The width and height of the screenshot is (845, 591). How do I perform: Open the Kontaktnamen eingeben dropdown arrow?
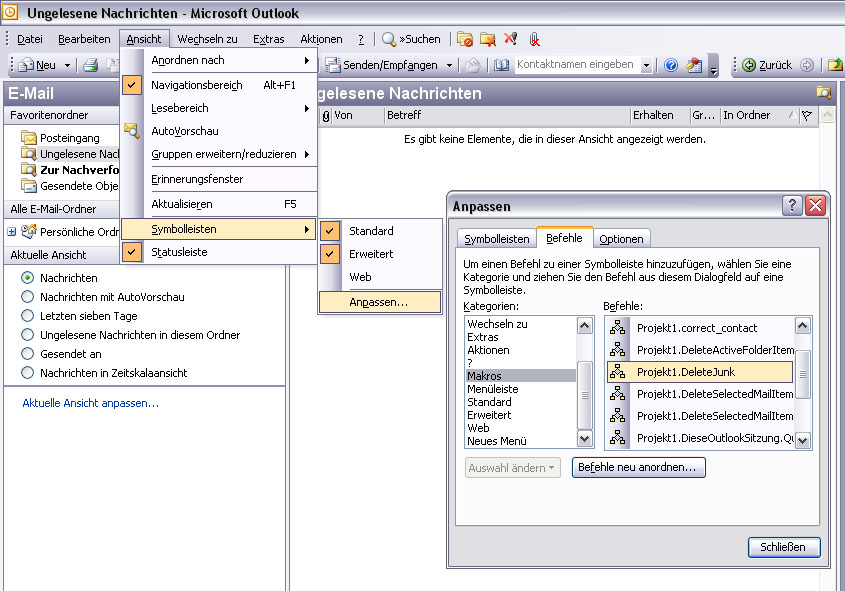(x=647, y=66)
